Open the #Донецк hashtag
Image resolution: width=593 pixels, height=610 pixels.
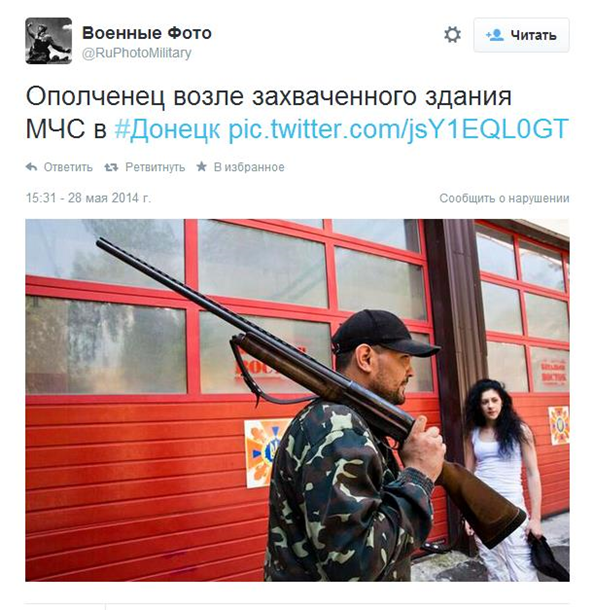tap(167, 129)
